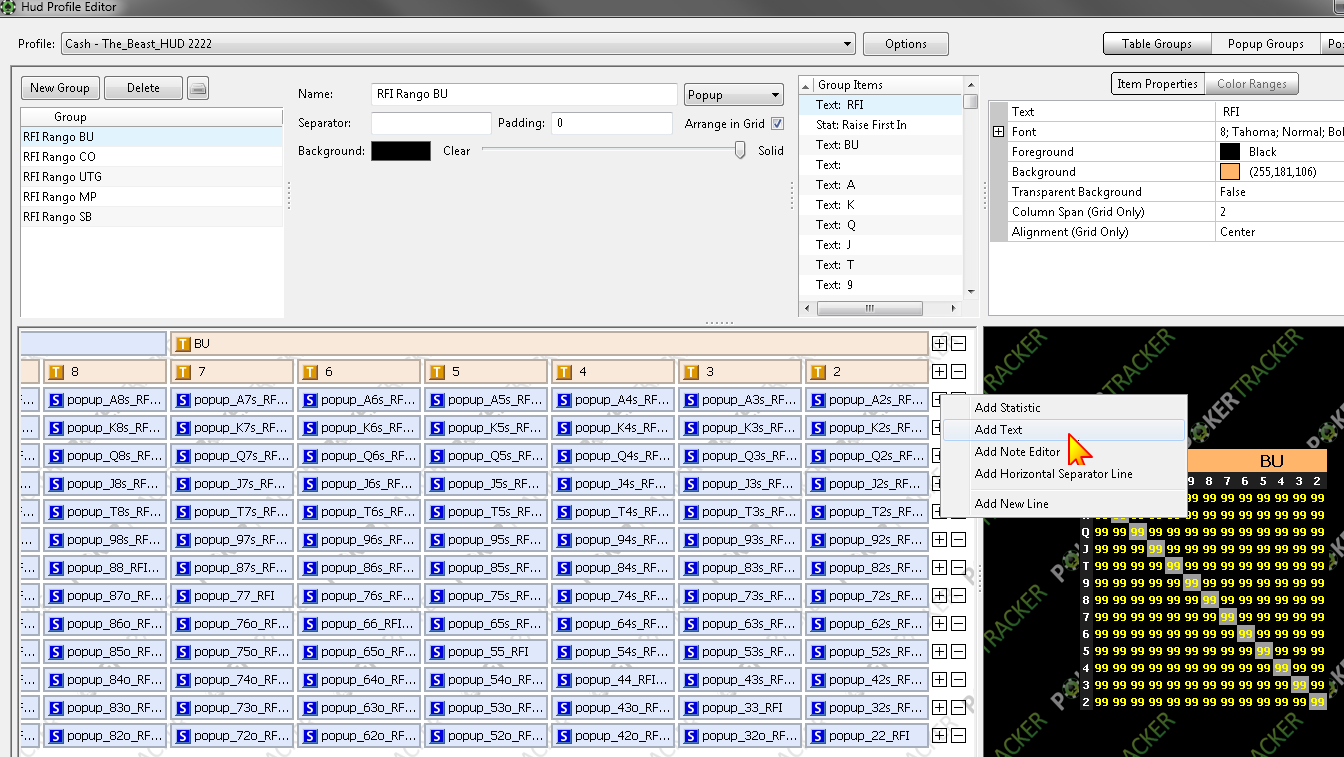Click the printer icon beside the Delete button
The height and width of the screenshot is (757, 1344).
pos(198,88)
